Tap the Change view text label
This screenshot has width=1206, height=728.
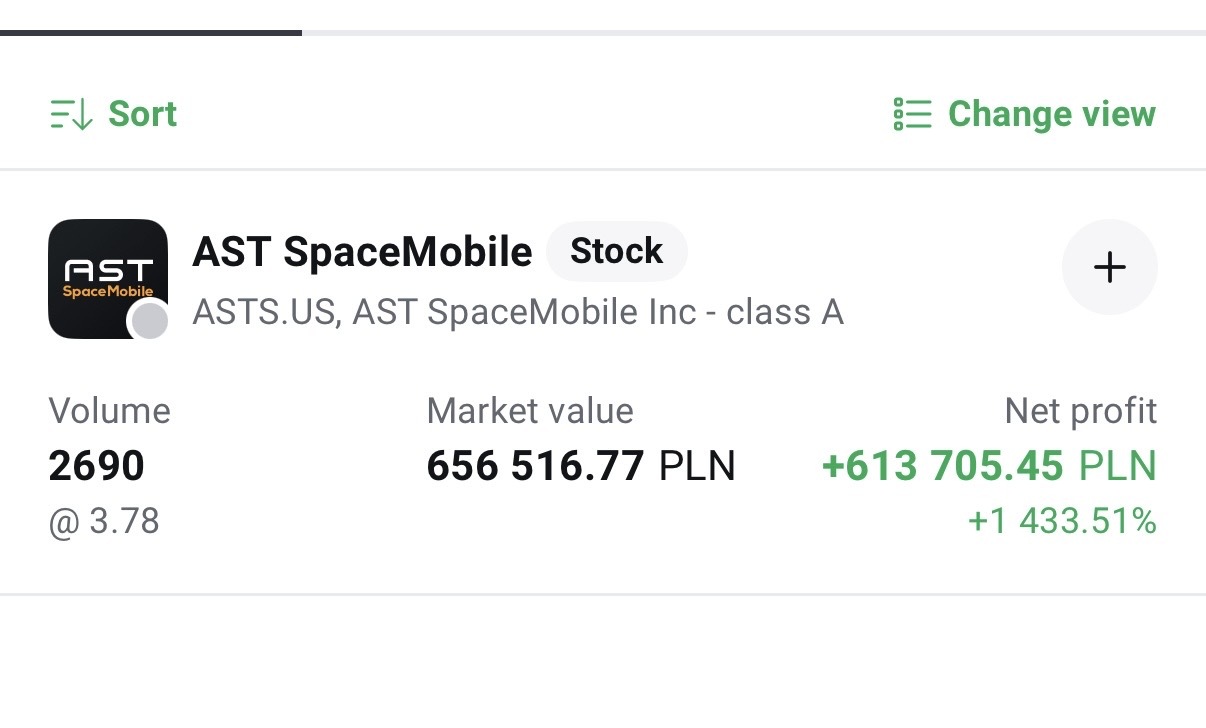click(1051, 114)
